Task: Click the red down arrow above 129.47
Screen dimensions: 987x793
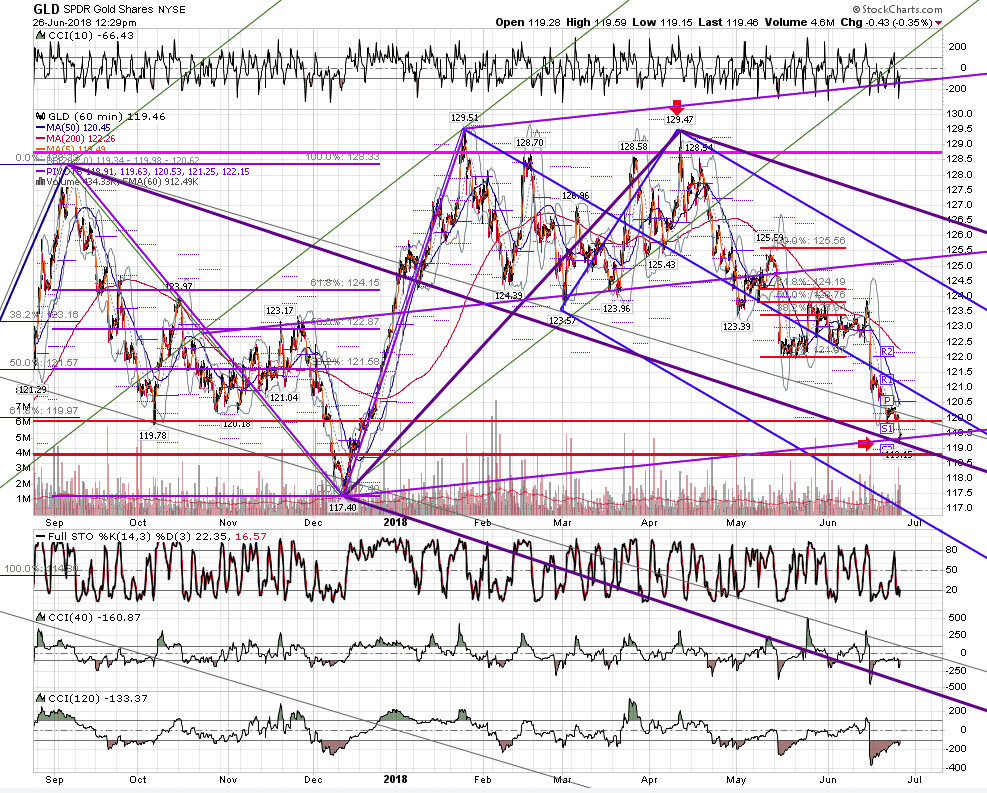Action: tap(677, 106)
